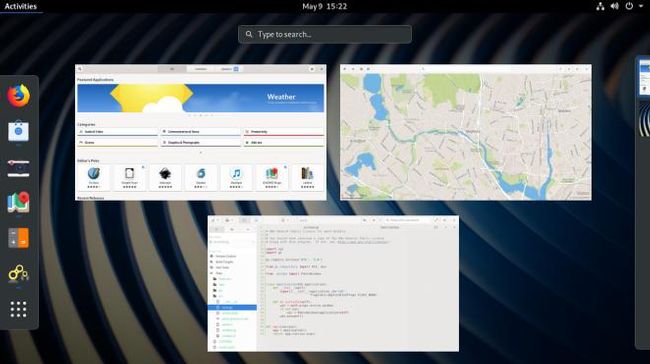Open document scanner app in Editor's Picks
This screenshot has height=364, width=650.
(129, 177)
